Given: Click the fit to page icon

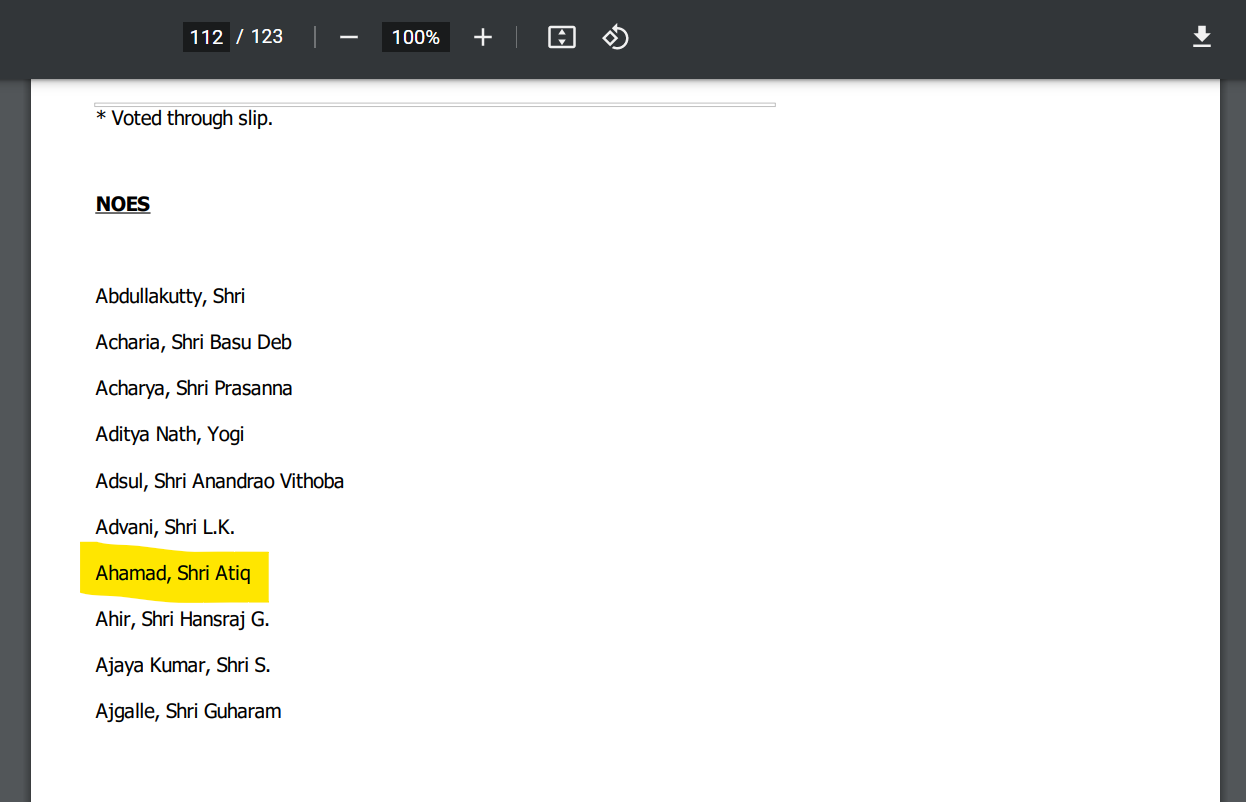Looking at the screenshot, I should coord(562,37).
